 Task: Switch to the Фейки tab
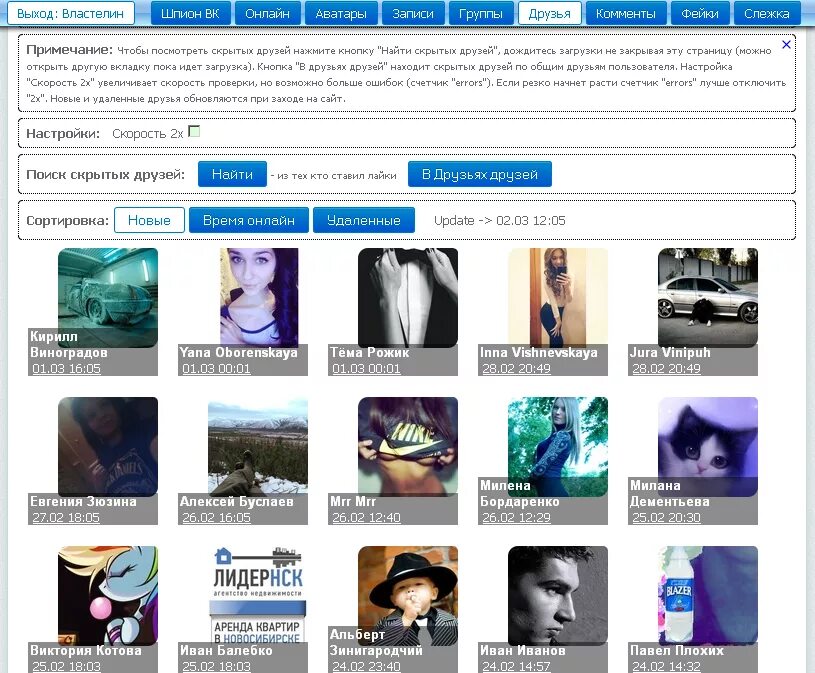(700, 14)
